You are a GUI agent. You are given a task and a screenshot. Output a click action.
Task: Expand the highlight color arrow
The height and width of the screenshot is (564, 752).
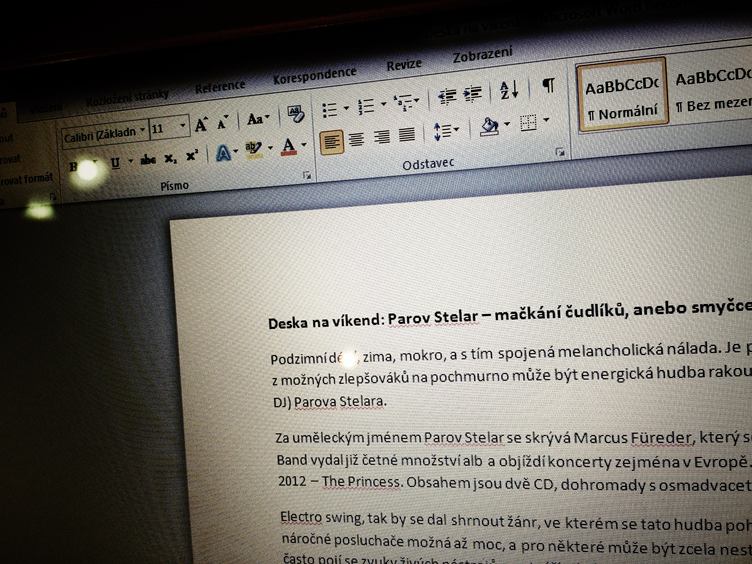[x=270, y=148]
